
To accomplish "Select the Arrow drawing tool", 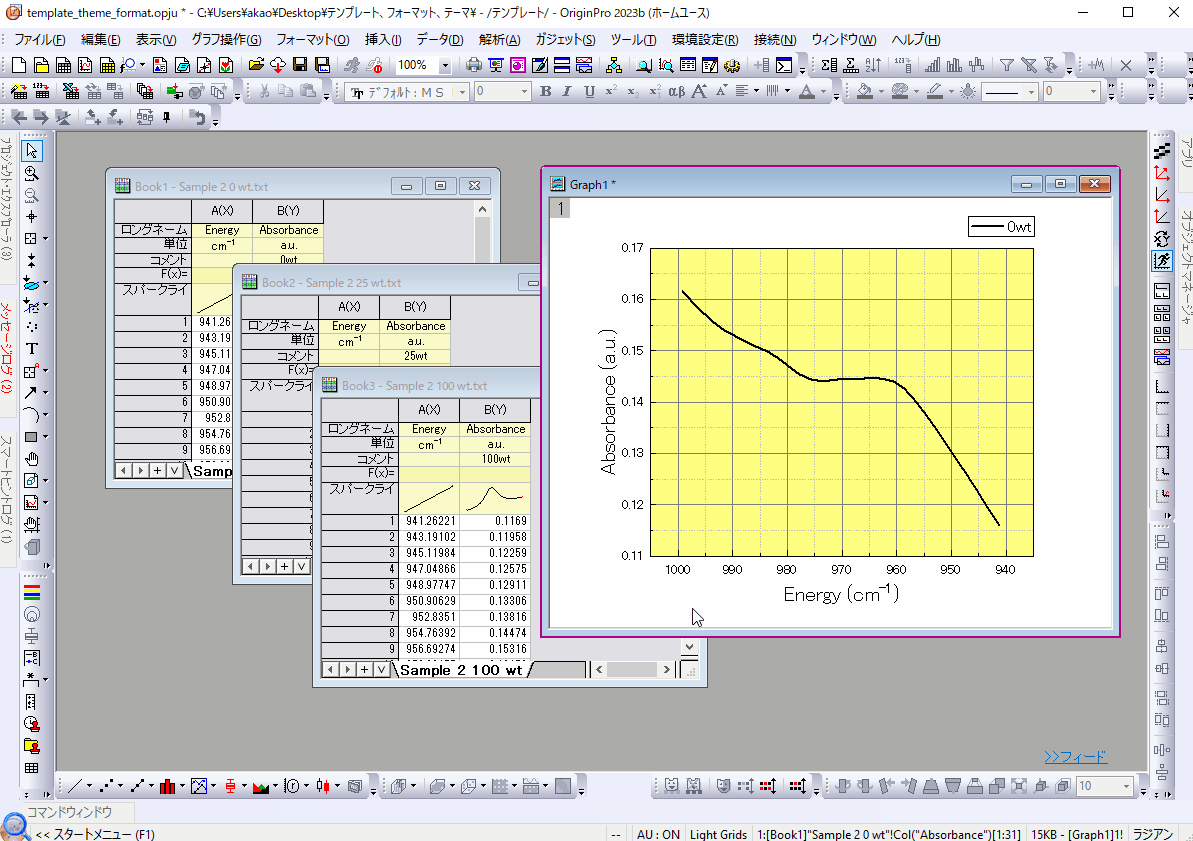I will pyautogui.click(x=30, y=393).
